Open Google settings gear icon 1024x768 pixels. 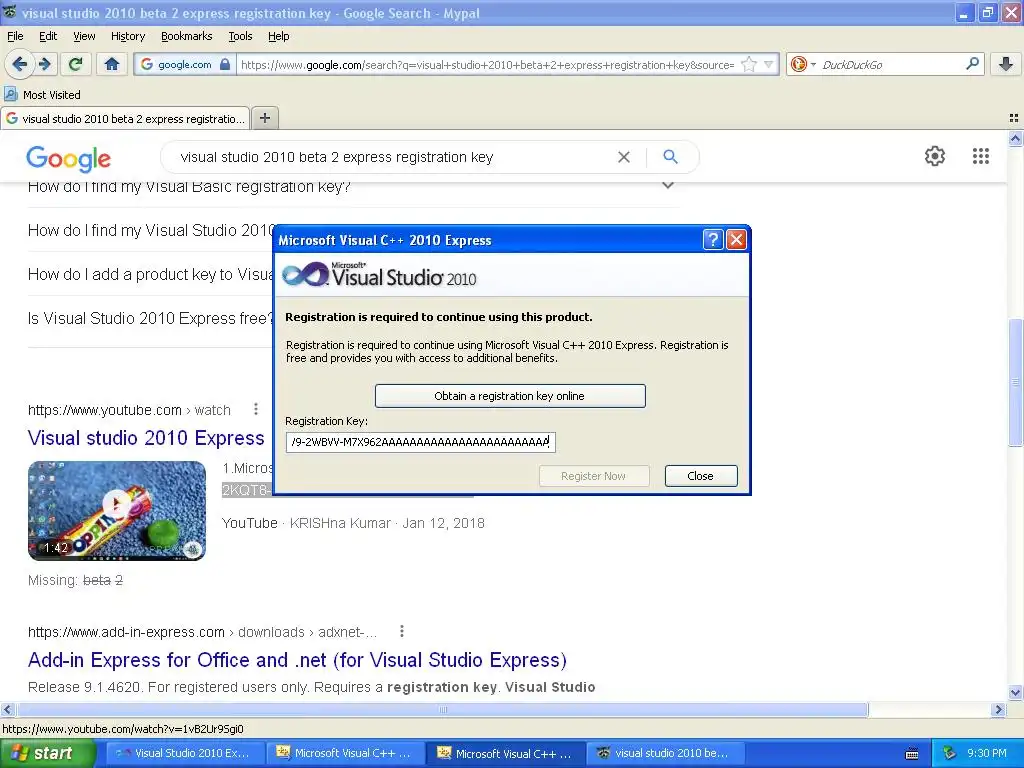[x=935, y=156]
